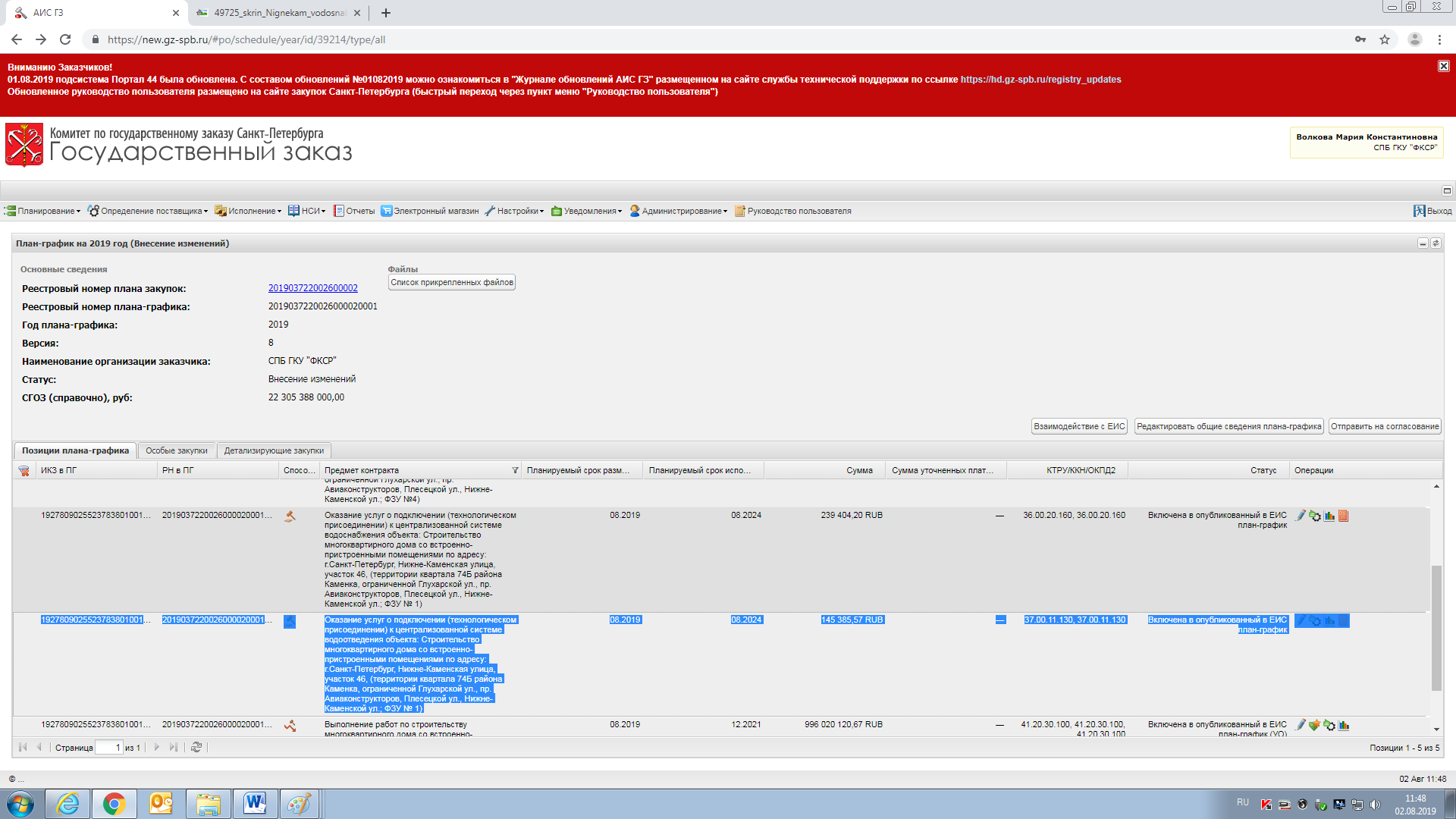Refresh the grid using the pagination reload icon
This screenshot has width=1456, height=819.
click(196, 747)
